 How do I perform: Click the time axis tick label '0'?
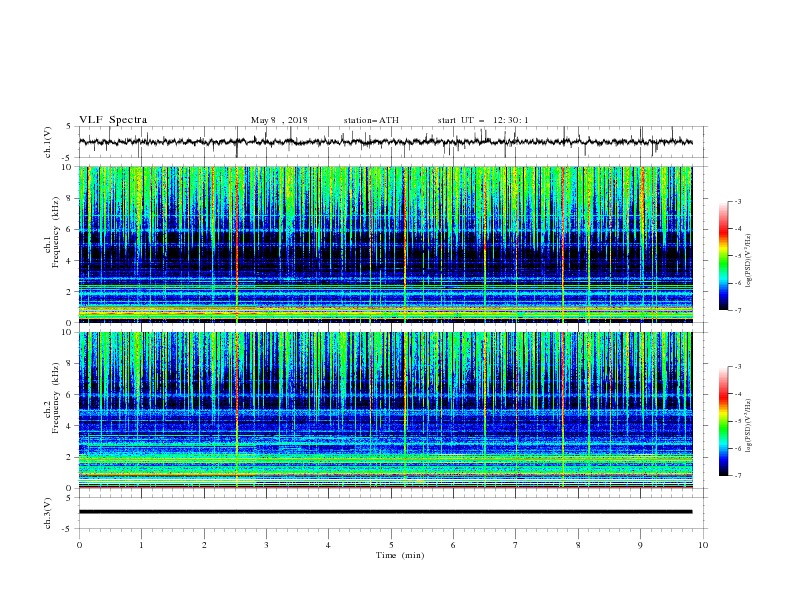pos(79,545)
